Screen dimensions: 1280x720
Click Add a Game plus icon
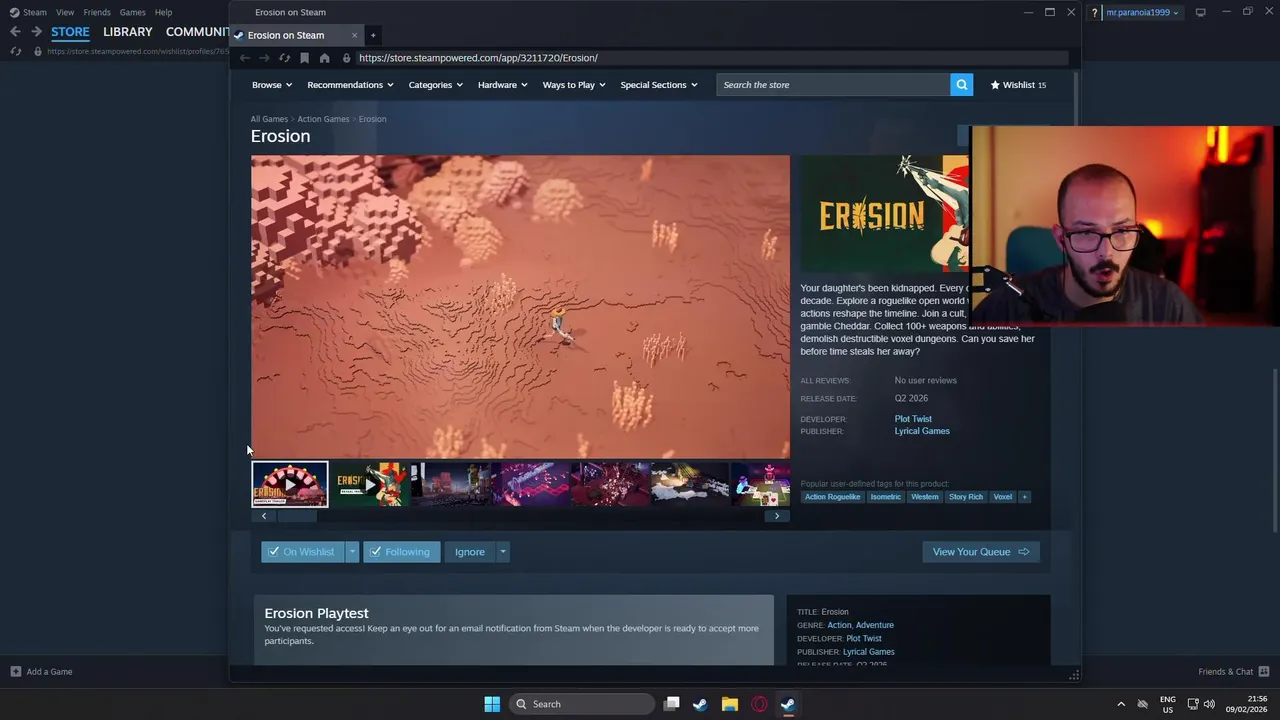pyautogui.click(x=15, y=672)
